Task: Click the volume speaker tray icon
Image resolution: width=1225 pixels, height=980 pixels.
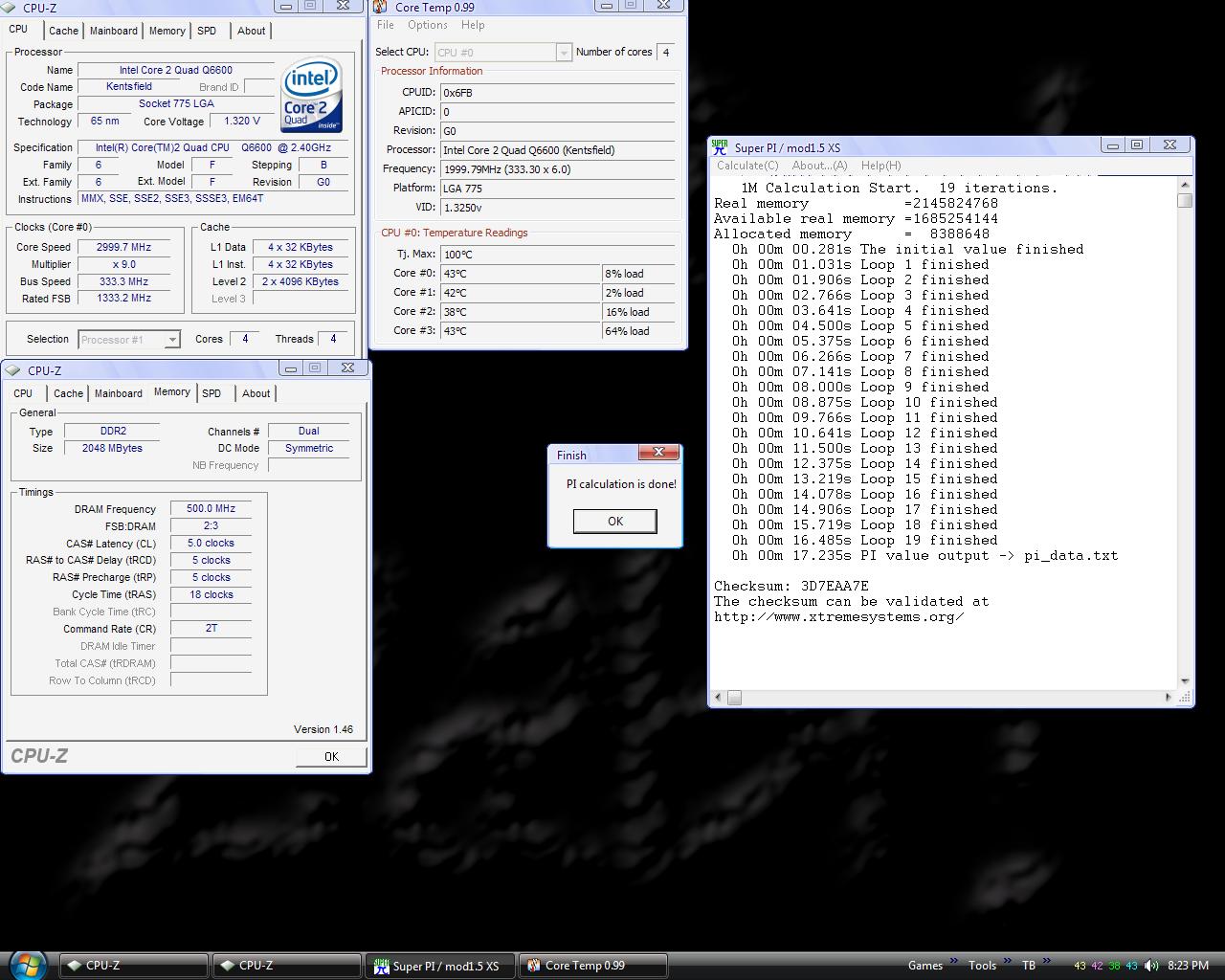Action: pyautogui.click(x=1151, y=966)
